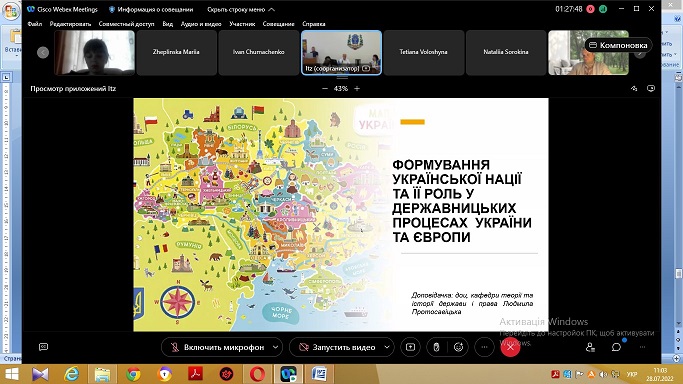Image resolution: width=683 pixels, height=384 pixels.
Task: Switch to Word document in taskbar
Action: coord(319,374)
